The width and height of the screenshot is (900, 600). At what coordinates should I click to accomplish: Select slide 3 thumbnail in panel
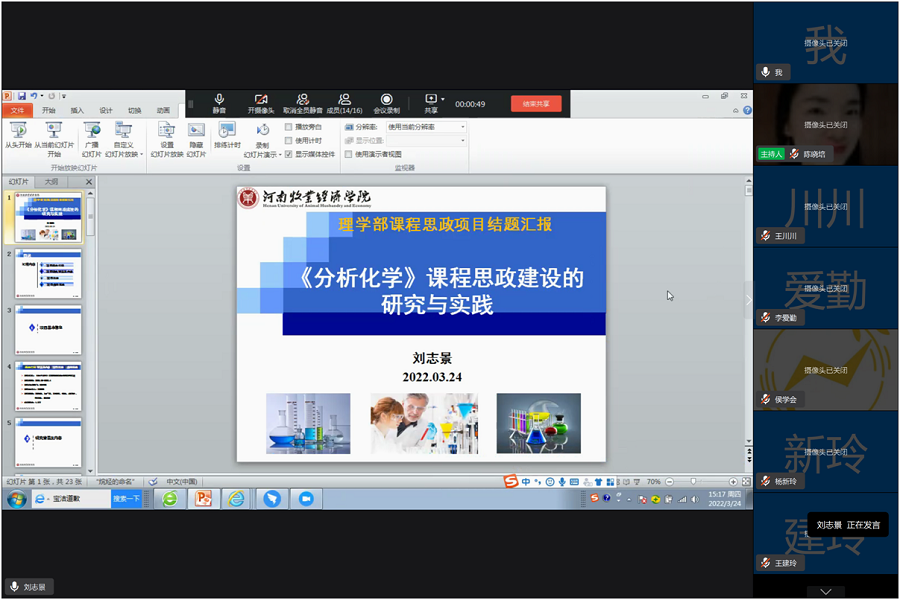pos(48,330)
